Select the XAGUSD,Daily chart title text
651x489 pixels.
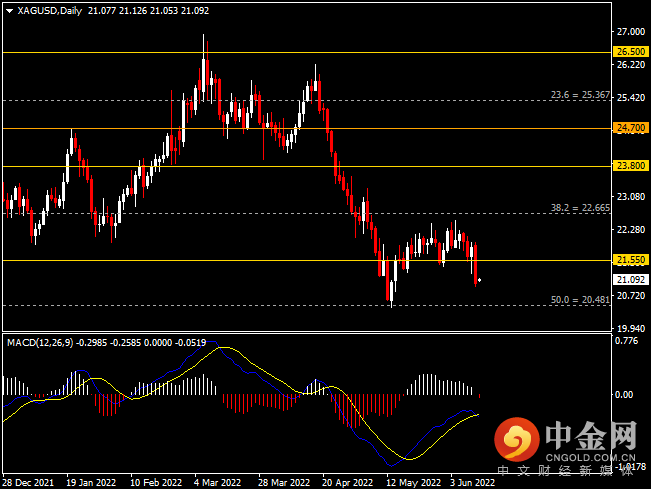pos(49,11)
